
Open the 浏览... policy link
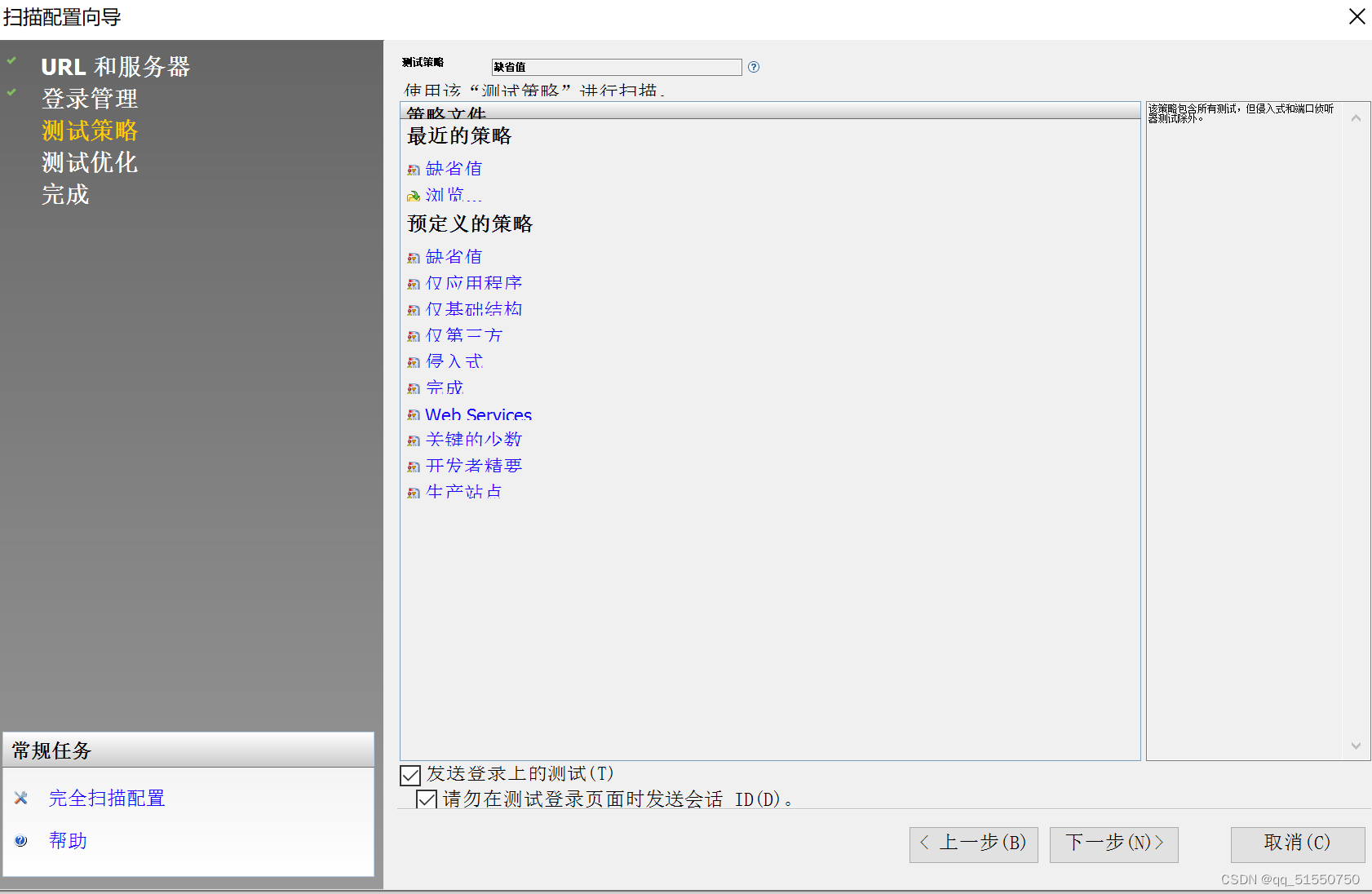click(454, 195)
